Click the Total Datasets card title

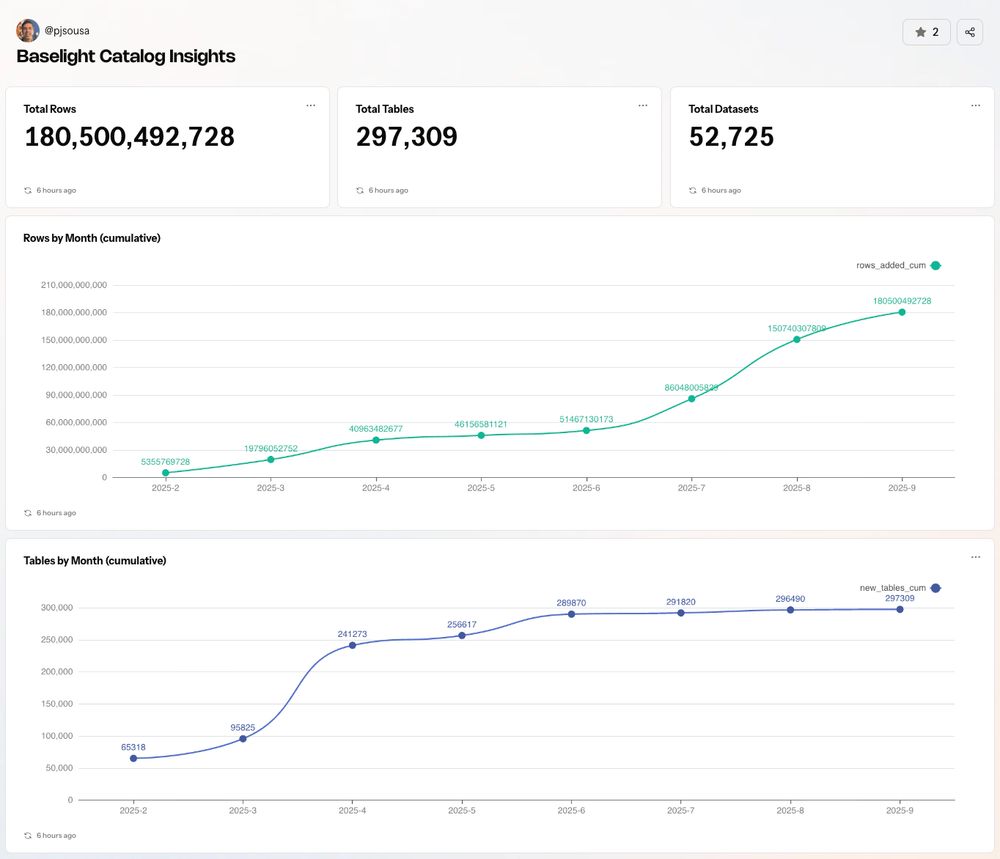point(723,109)
